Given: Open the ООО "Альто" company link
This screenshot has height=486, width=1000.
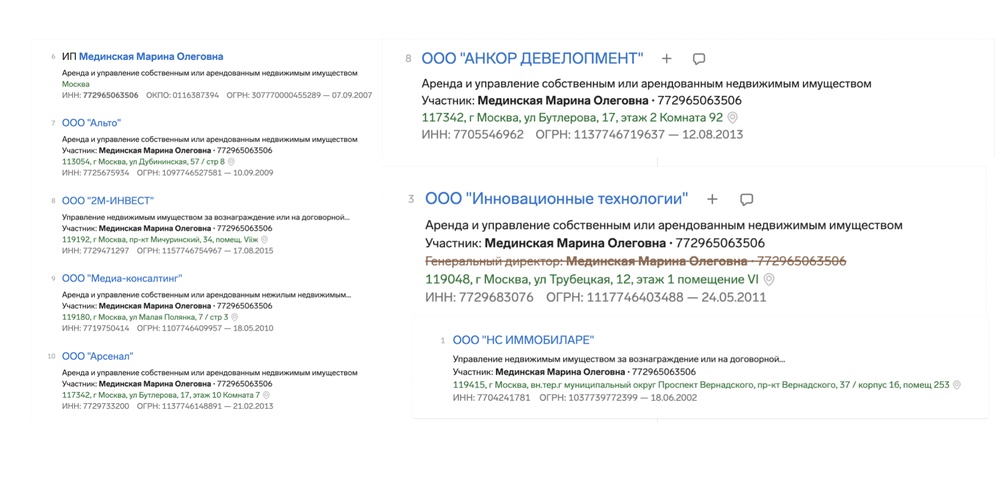Looking at the screenshot, I should (x=91, y=123).
